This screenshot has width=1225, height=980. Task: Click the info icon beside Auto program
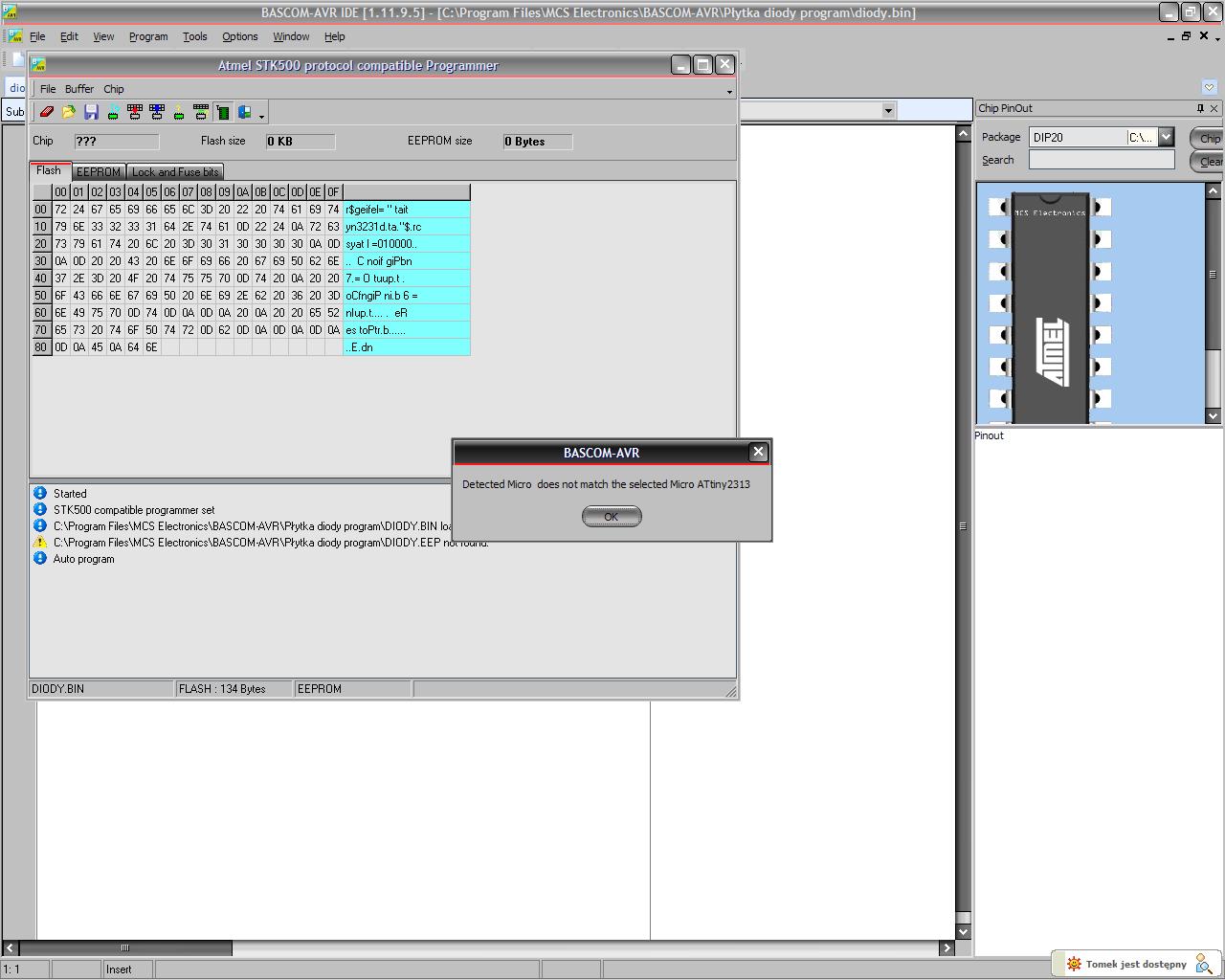click(x=40, y=558)
